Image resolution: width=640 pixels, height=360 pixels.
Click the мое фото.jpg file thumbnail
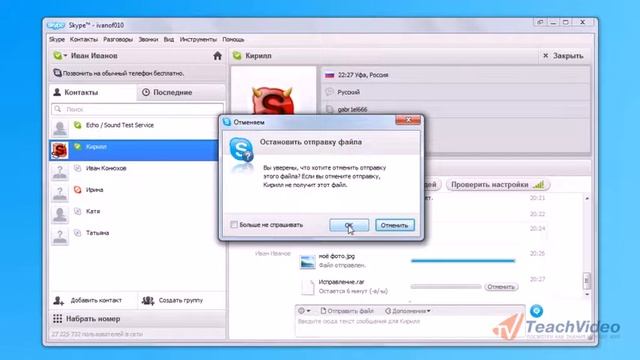[307, 262]
